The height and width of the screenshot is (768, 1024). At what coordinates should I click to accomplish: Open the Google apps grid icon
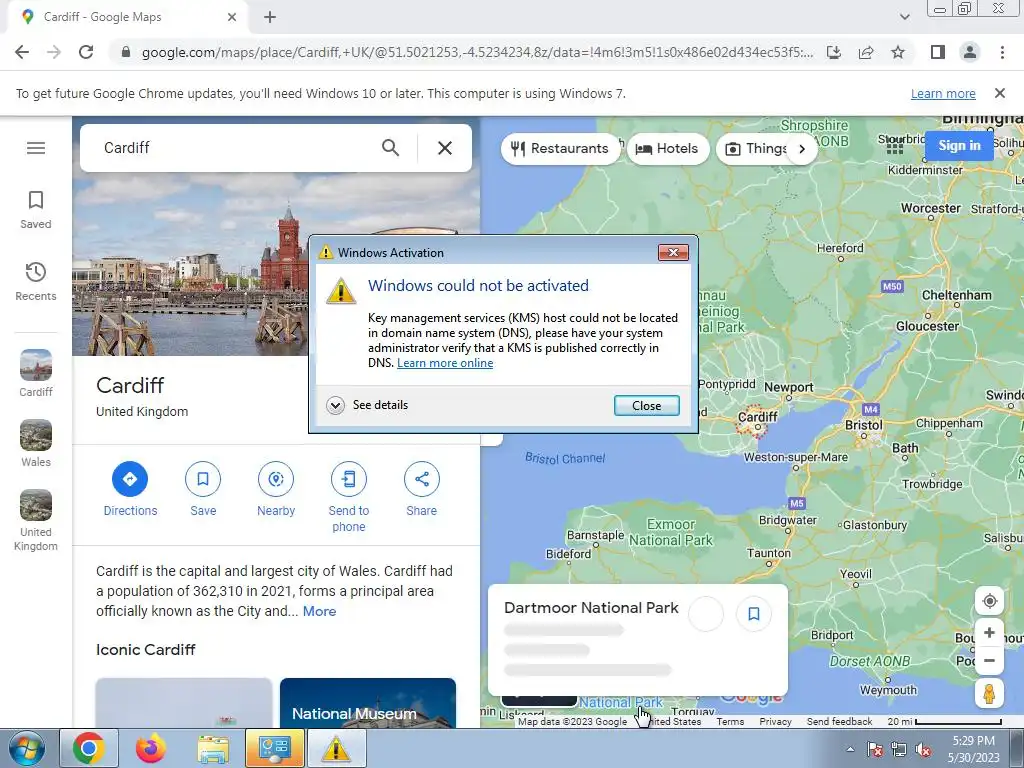[x=895, y=146]
